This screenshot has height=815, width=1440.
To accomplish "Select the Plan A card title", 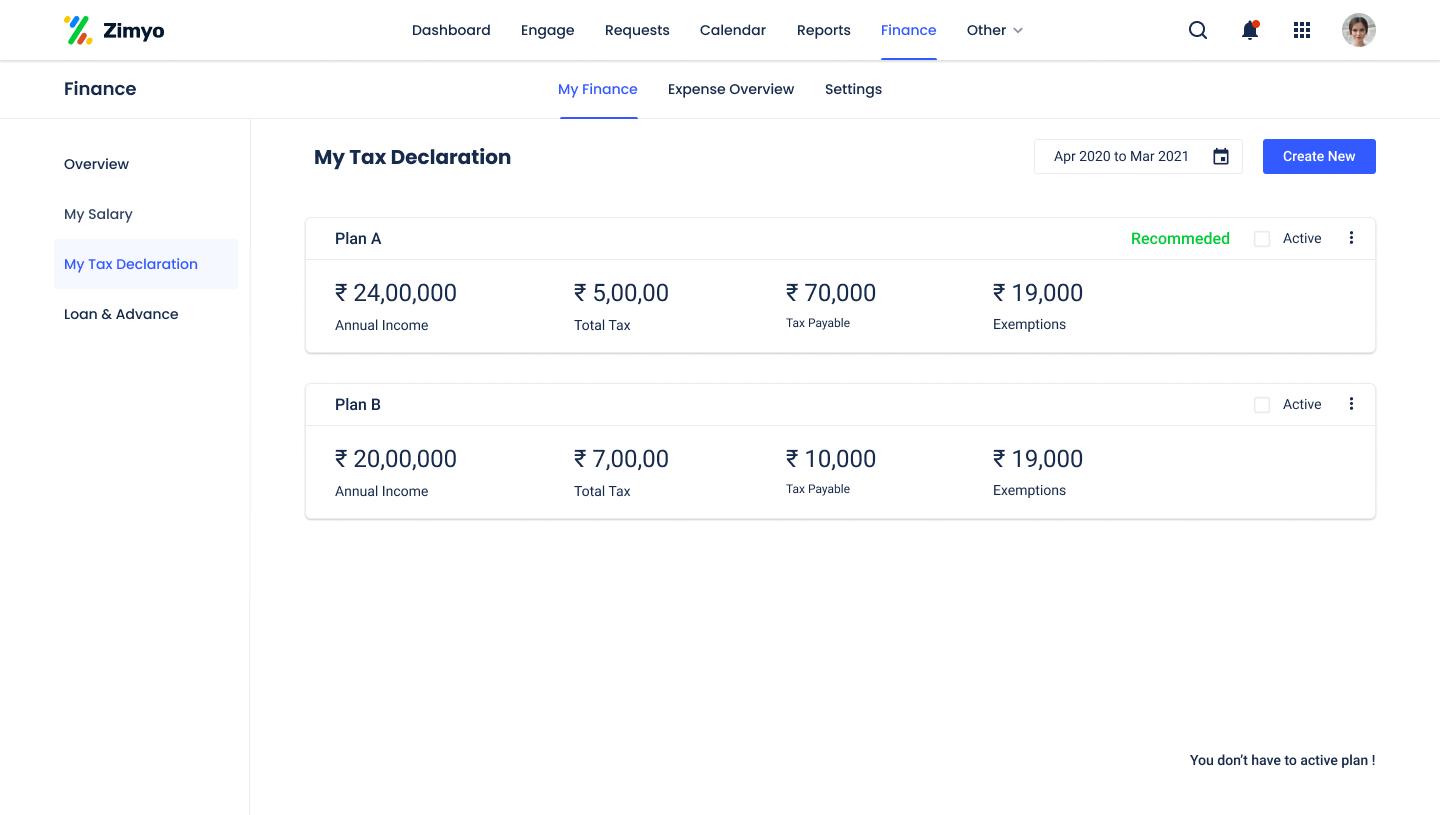I will click(358, 239).
